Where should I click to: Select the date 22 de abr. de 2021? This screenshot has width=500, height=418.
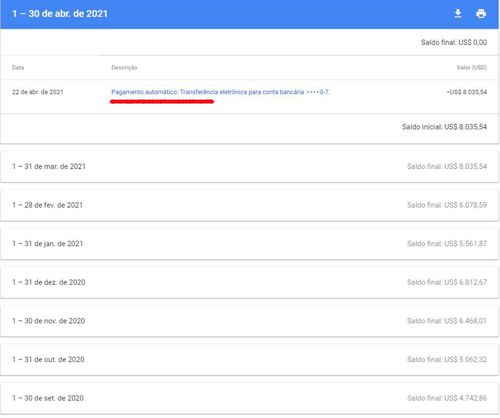(x=38, y=92)
